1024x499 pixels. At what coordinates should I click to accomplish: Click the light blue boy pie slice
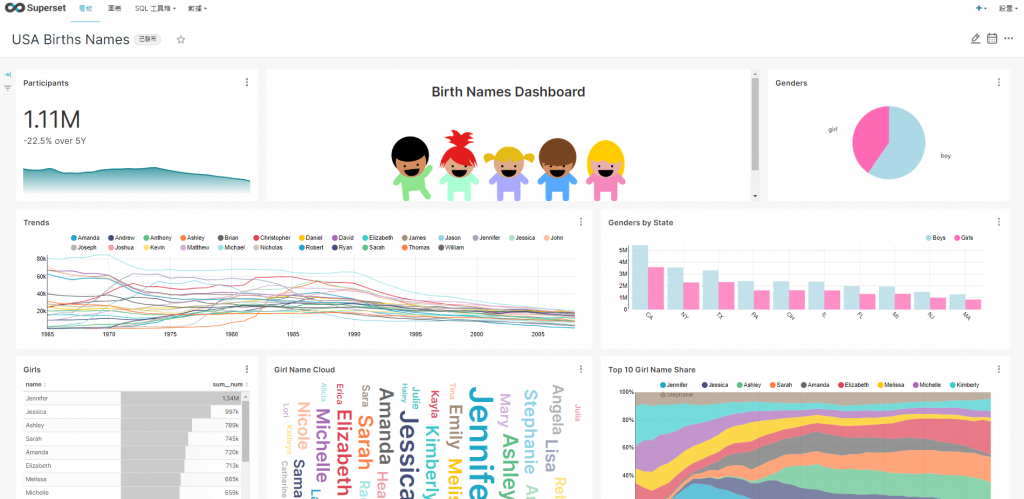pos(904,147)
